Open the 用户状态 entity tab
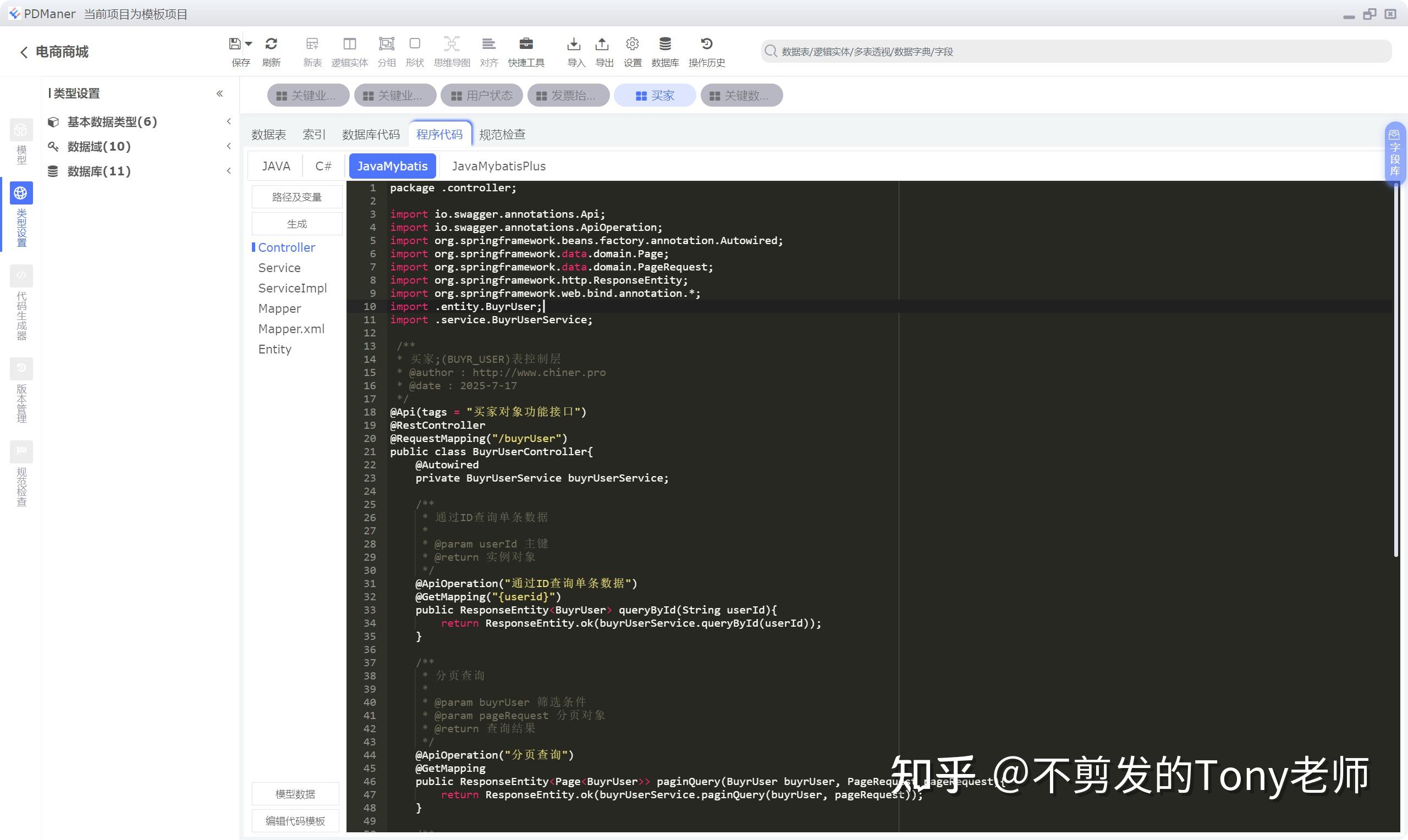The width and height of the screenshot is (1408, 840). [482, 95]
